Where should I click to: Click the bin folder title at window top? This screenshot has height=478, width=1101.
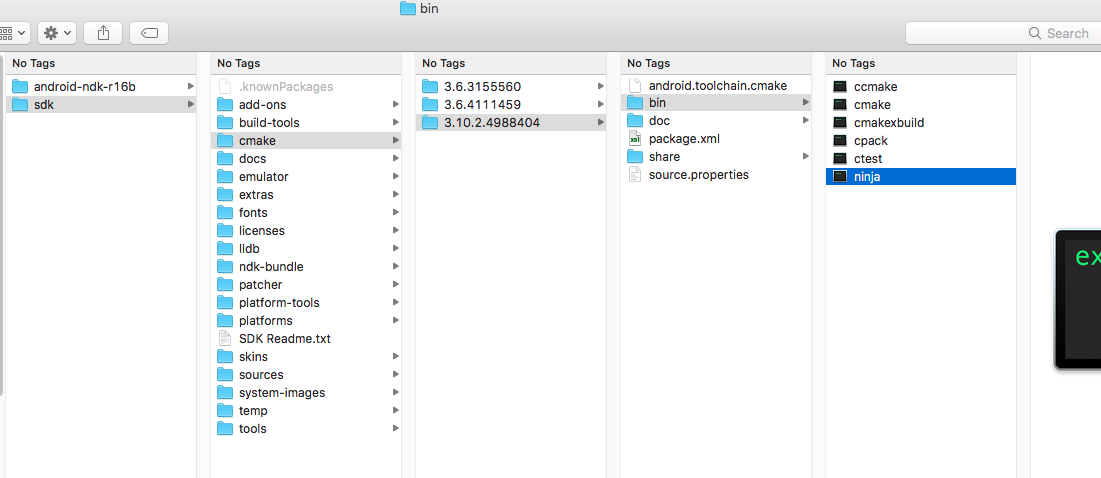point(419,8)
